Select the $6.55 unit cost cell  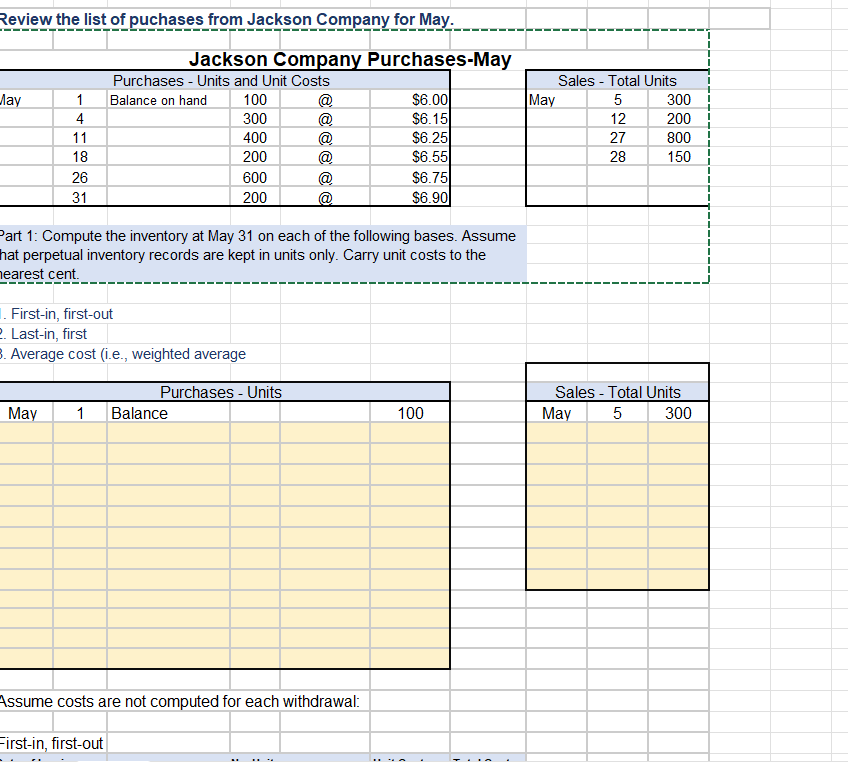click(410, 157)
